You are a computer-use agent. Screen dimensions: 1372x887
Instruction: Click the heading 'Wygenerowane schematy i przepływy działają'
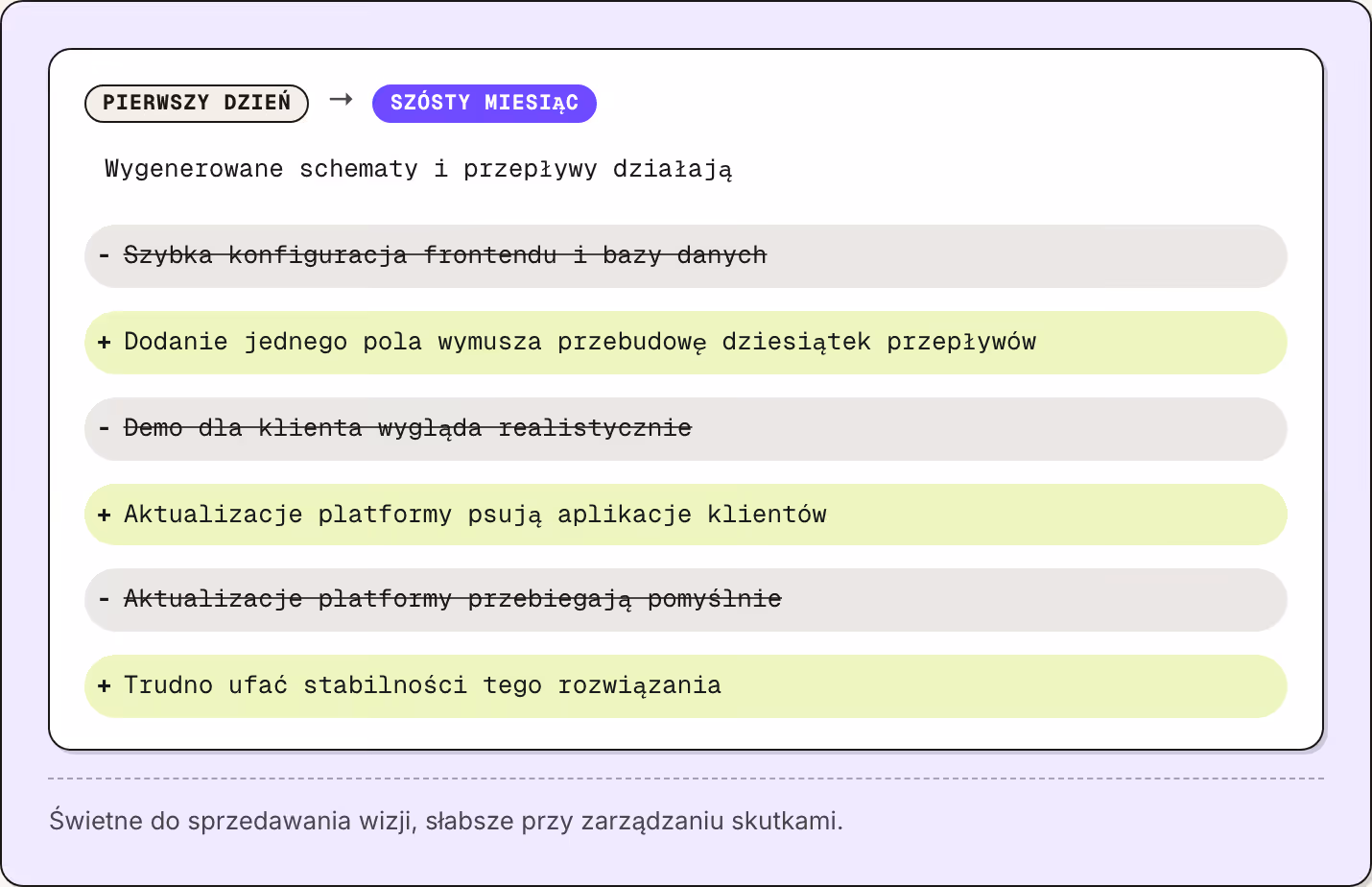click(x=418, y=170)
